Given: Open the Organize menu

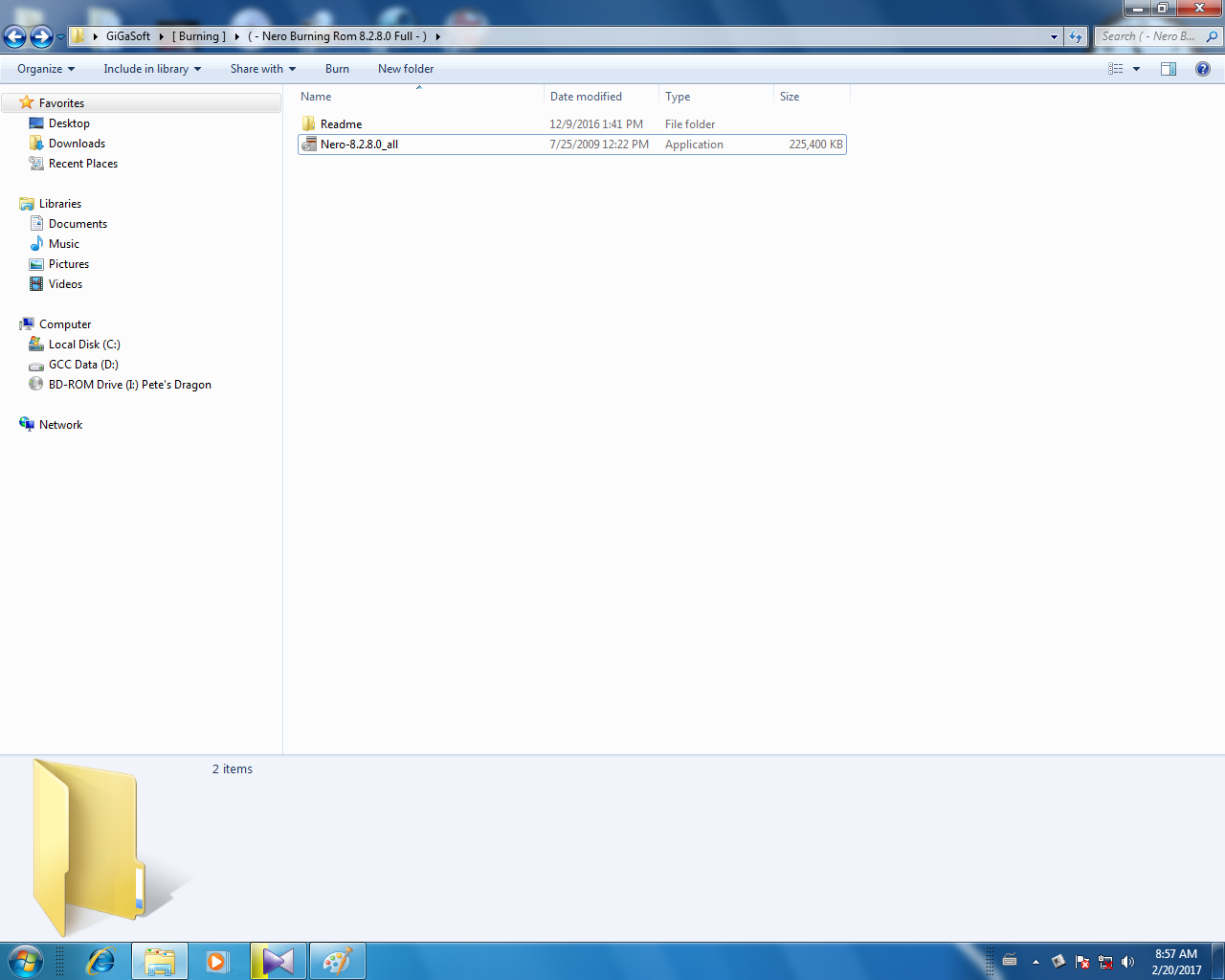Looking at the screenshot, I should point(46,69).
